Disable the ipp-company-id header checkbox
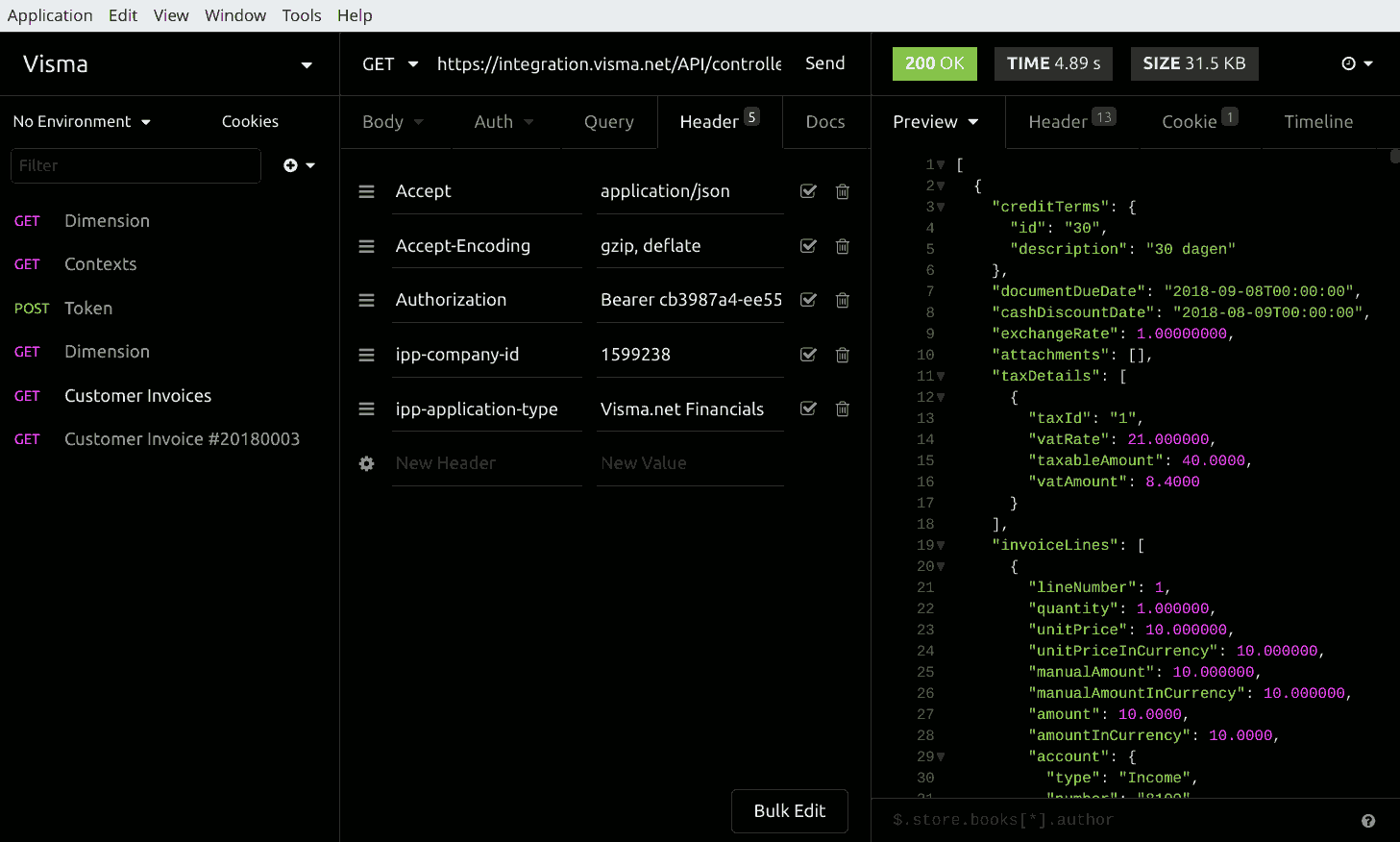This screenshot has height=842, width=1400. (808, 355)
